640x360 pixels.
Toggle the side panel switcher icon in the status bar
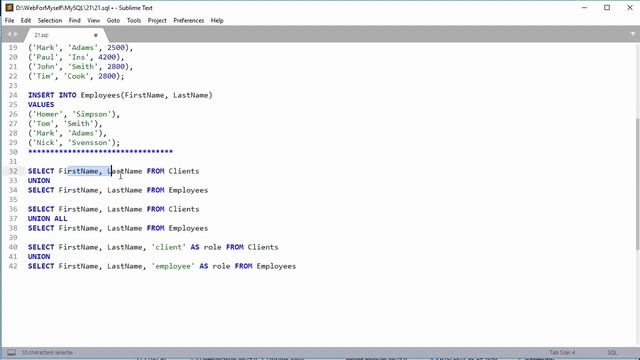click(11, 352)
